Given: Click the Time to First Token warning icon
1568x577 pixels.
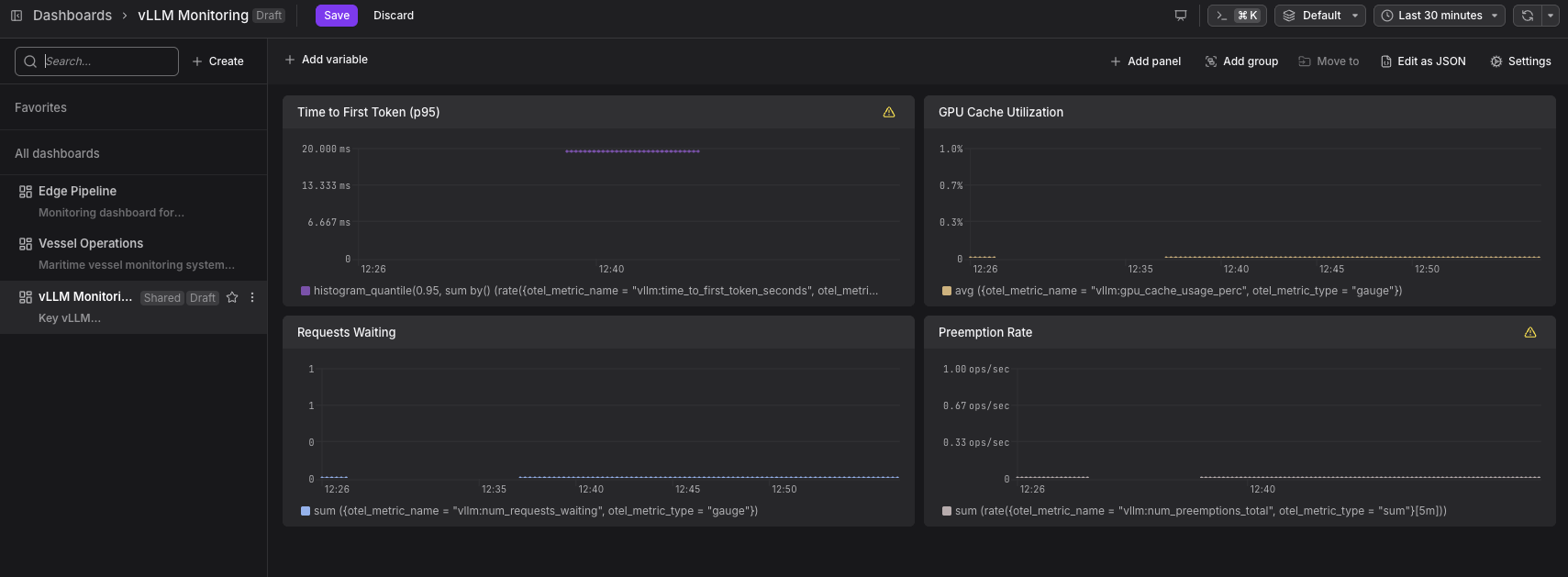Looking at the screenshot, I should click(x=889, y=112).
